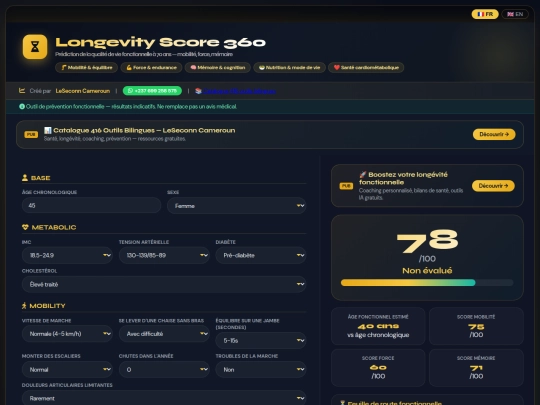Click the heart icon beside METABOLIC heading
The width and height of the screenshot is (540, 405).
(25, 227)
